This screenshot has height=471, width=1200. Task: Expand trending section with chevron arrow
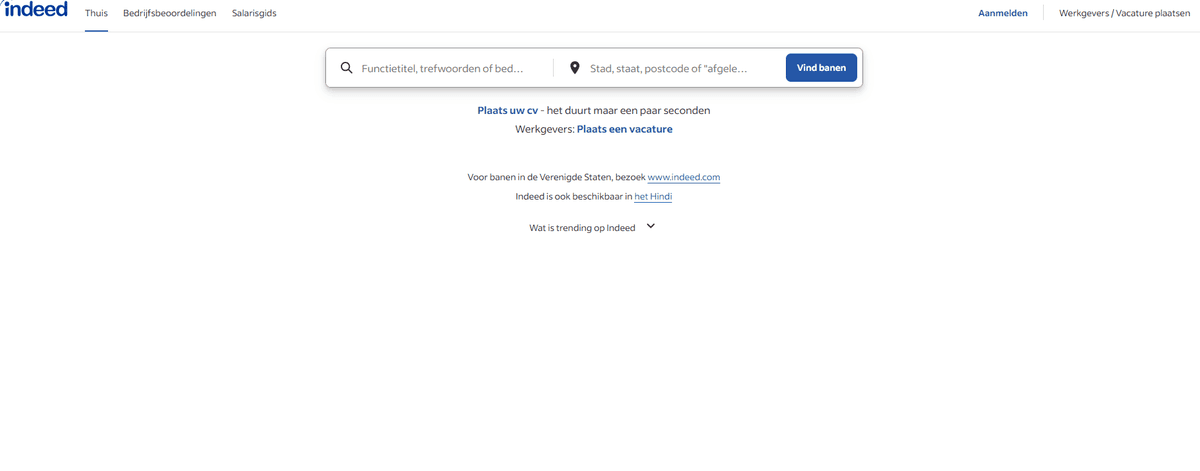click(x=651, y=226)
